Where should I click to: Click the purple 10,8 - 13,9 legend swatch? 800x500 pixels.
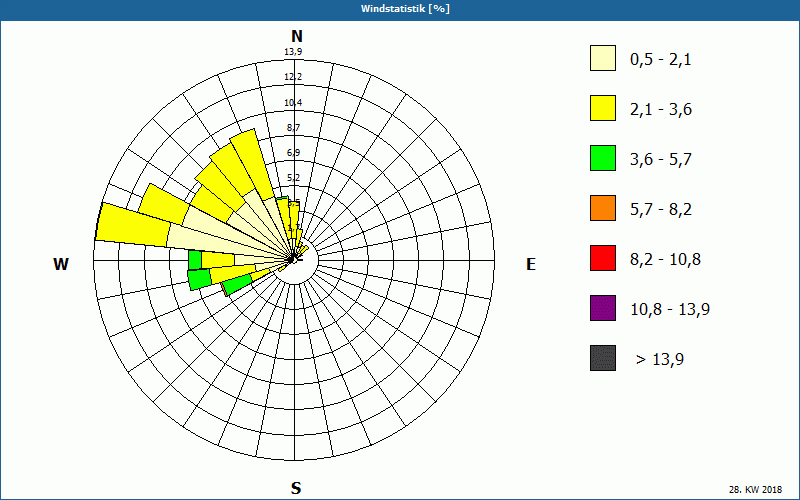603,308
